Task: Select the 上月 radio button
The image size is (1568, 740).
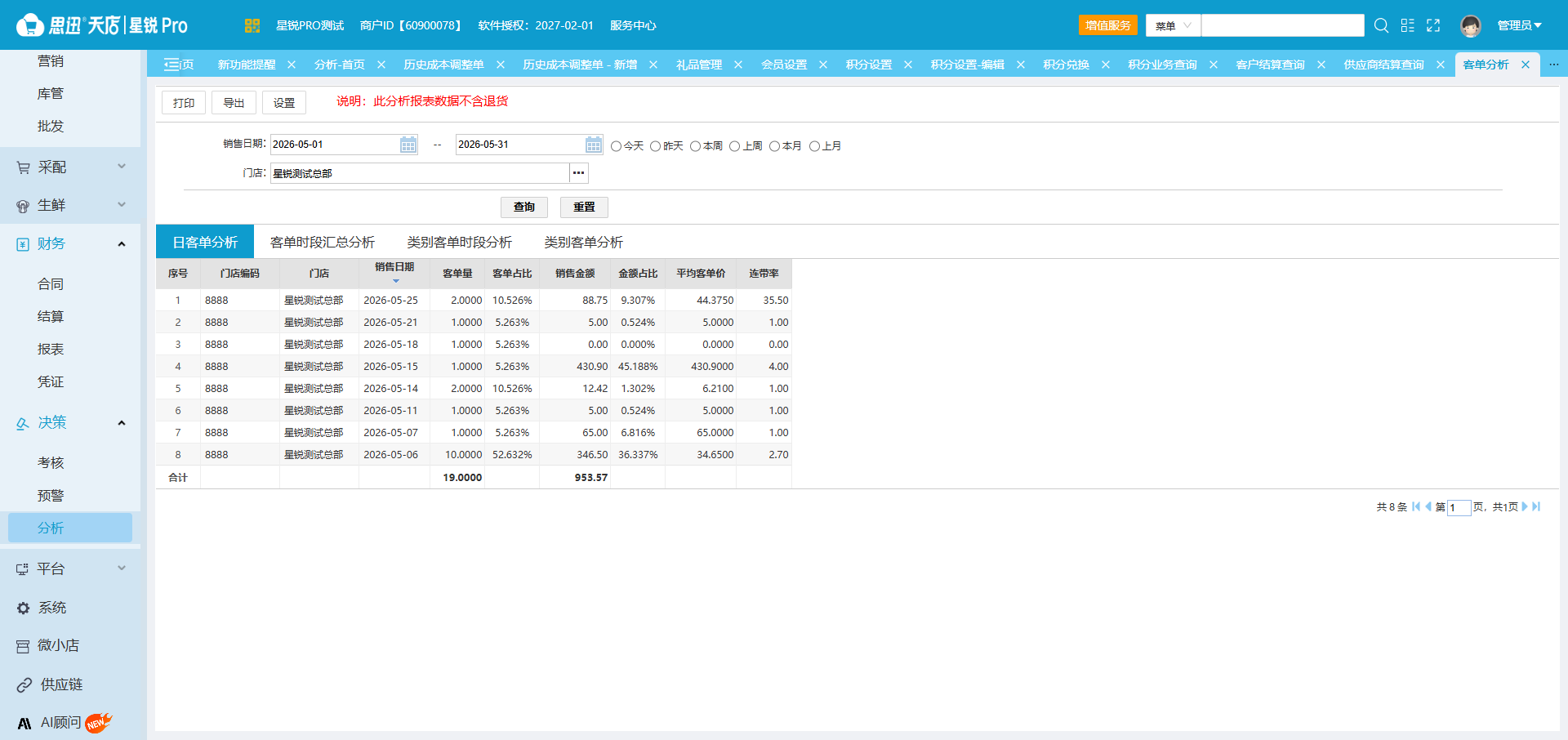Action: click(814, 146)
